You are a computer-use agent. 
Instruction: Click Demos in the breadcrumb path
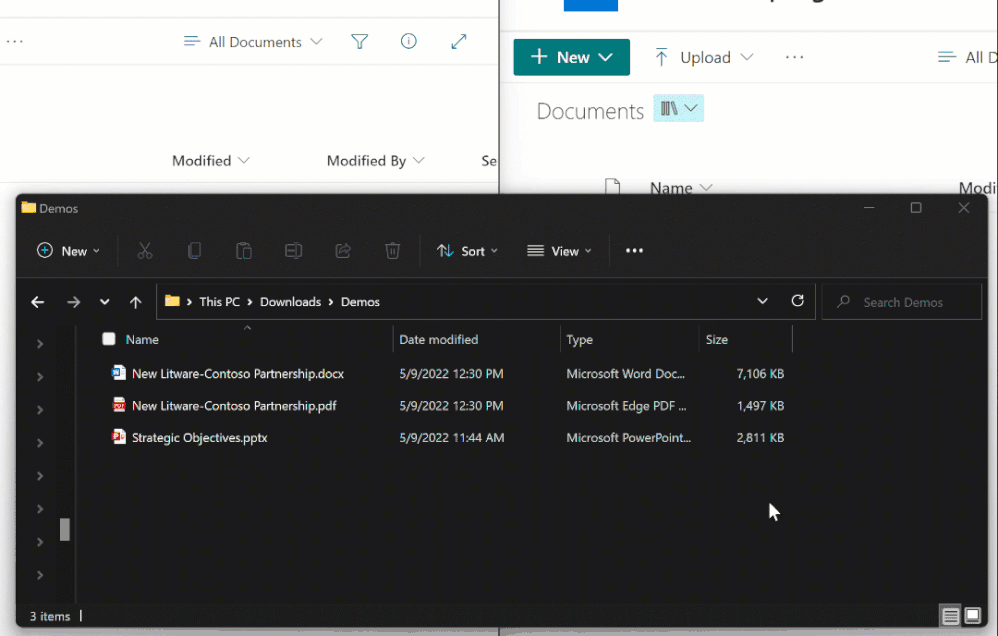pos(360,302)
